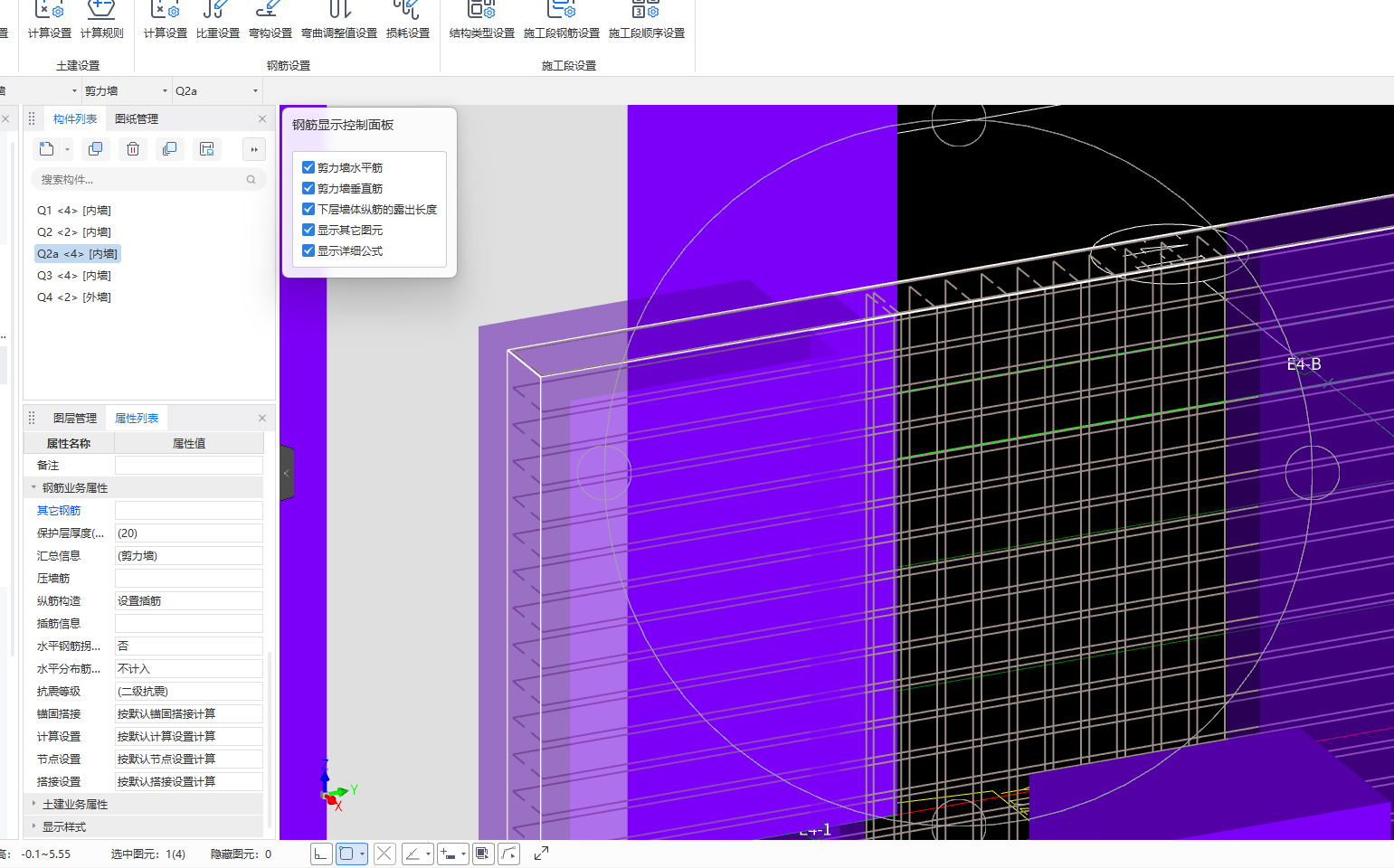
Task: Open 施工段顺序设置
Action: (646, 20)
